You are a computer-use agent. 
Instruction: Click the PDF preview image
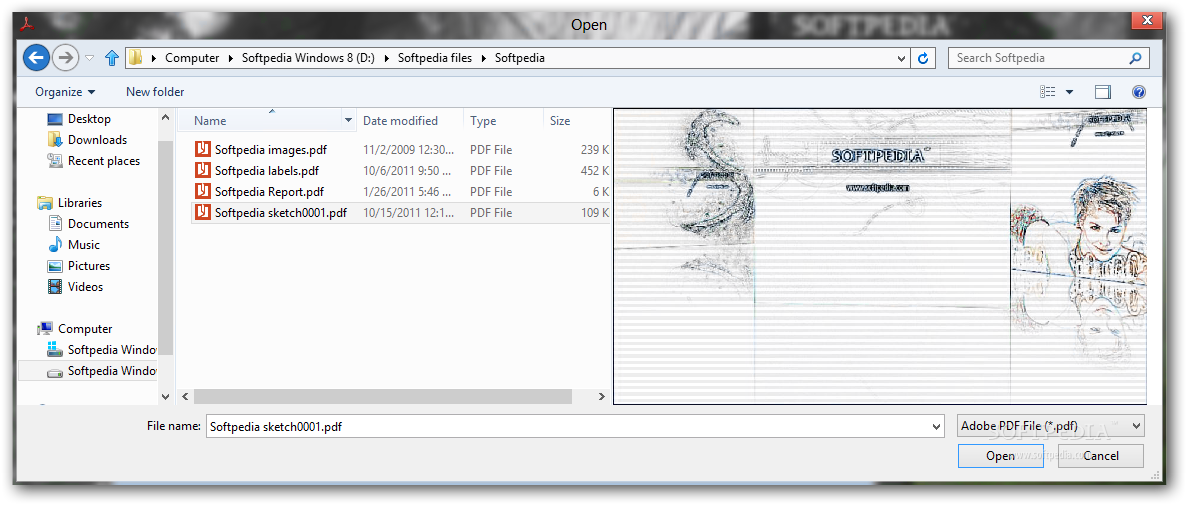click(880, 256)
